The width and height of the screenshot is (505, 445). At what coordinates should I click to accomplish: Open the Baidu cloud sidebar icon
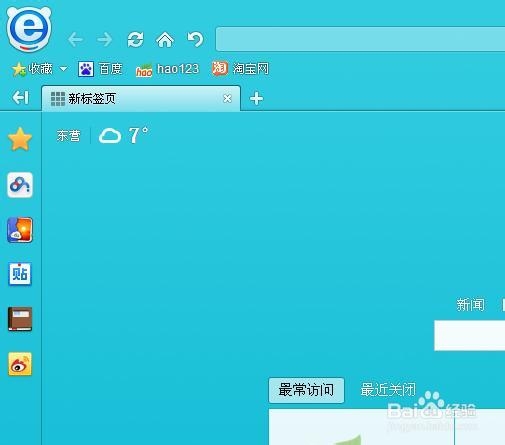click(x=20, y=185)
